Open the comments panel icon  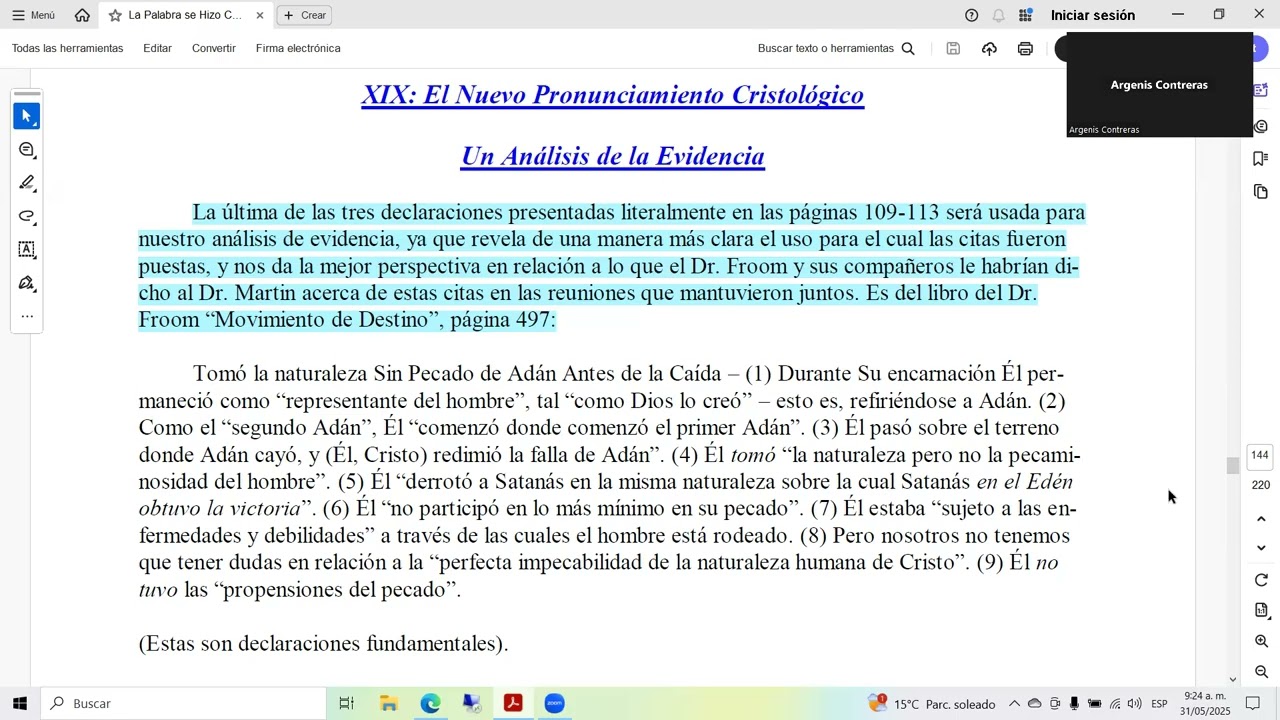(x=1261, y=126)
